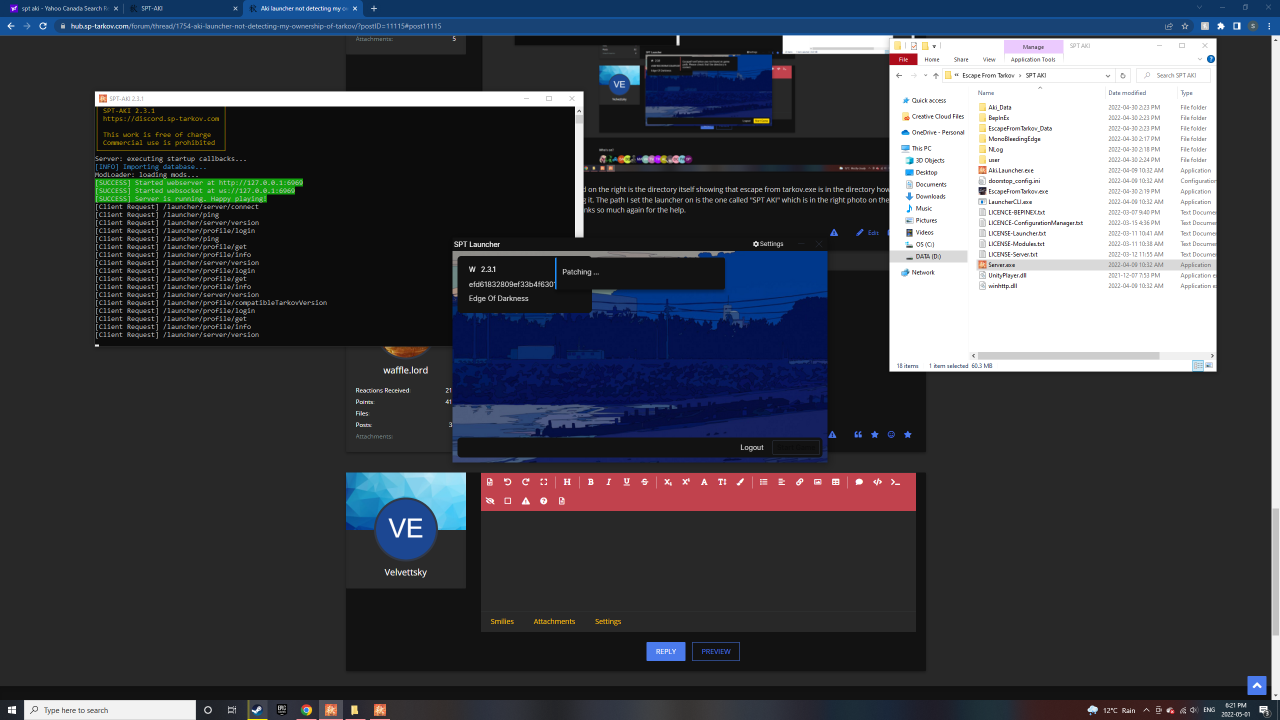Screen dimensions: 1280x720
Task: Open Task View on the taskbar
Action: pyautogui.click(x=232, y=710)
